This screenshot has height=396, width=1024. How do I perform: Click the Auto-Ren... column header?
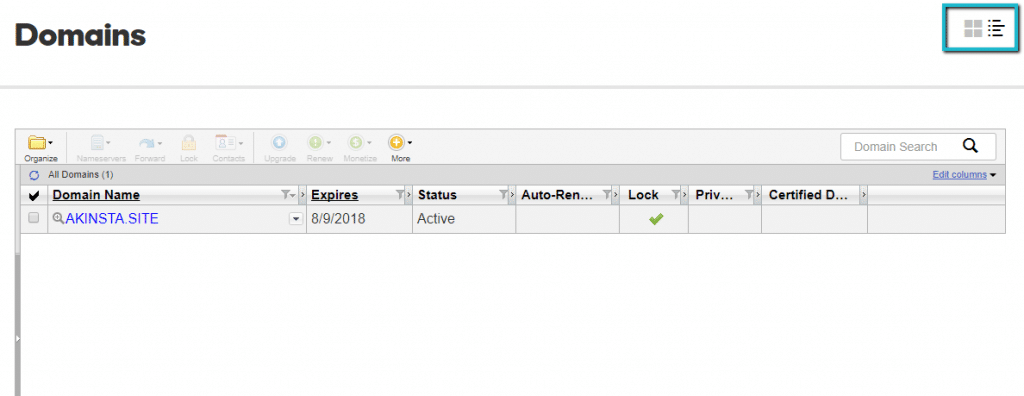pyautogui.click(x=556, y=195)
